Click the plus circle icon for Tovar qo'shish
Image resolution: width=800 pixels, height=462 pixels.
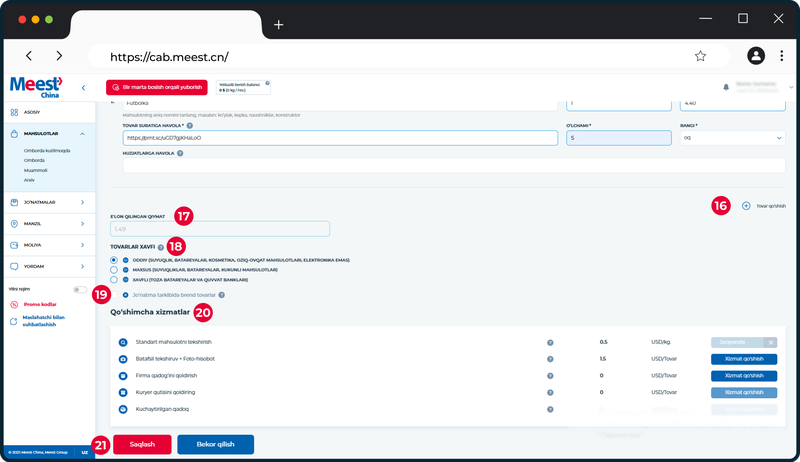pyautogui.click(x=746, y=206)
